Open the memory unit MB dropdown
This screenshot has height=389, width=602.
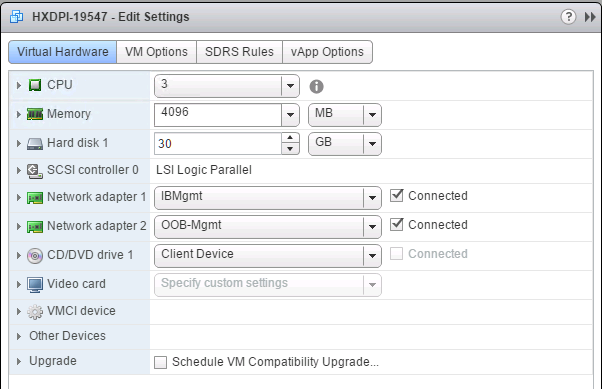coord(372,114)
